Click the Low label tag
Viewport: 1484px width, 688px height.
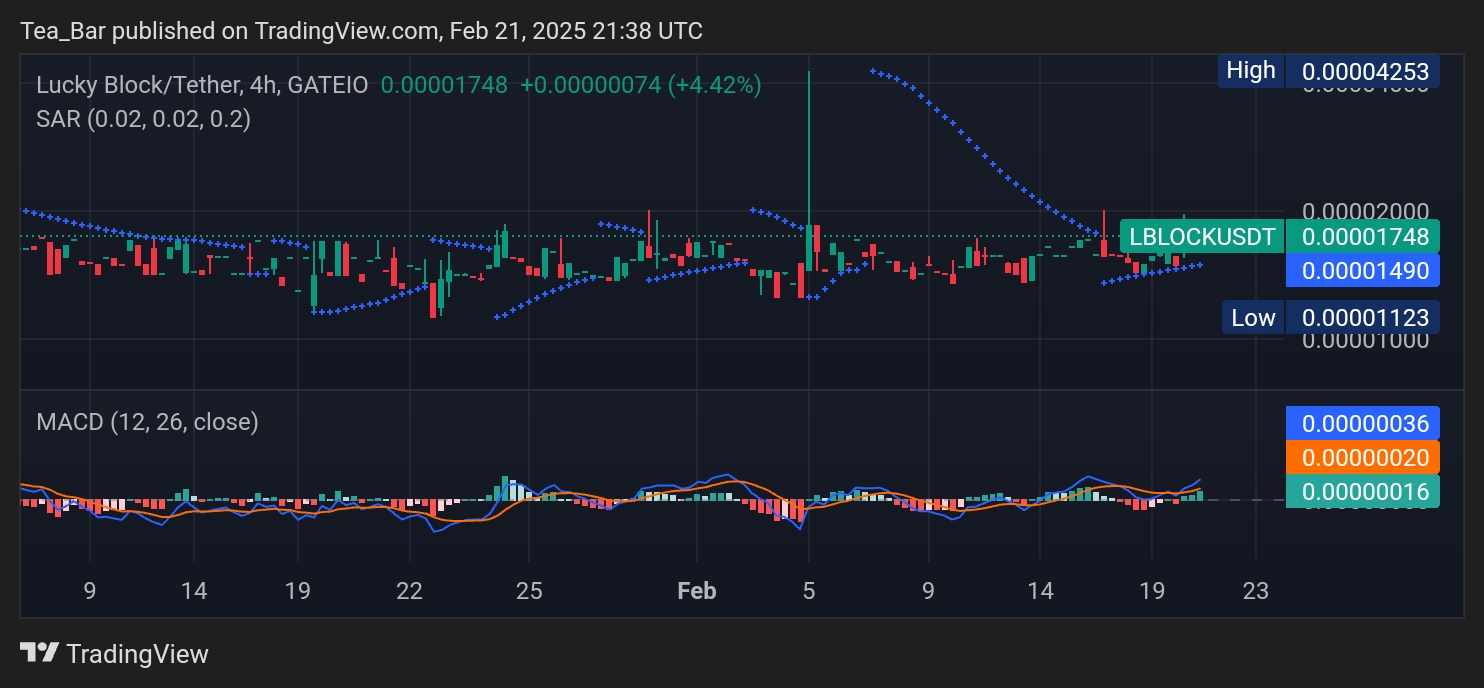point(1253,318)
